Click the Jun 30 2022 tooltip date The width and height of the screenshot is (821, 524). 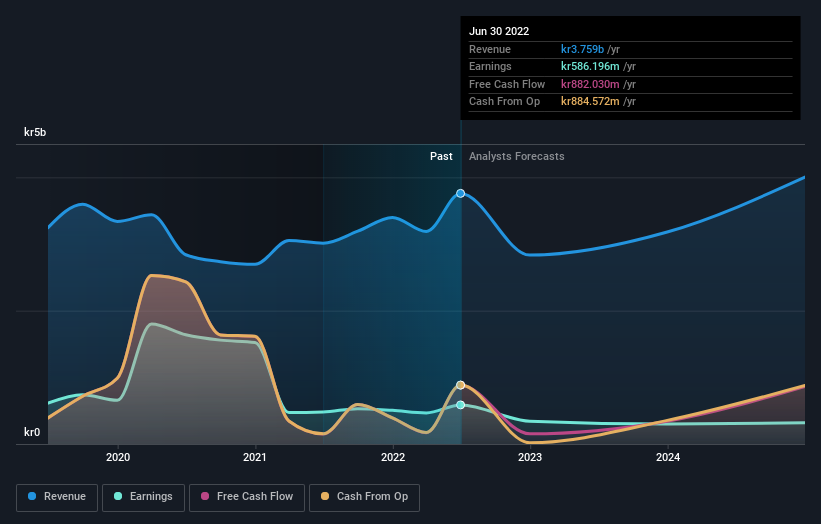point(499,31)
